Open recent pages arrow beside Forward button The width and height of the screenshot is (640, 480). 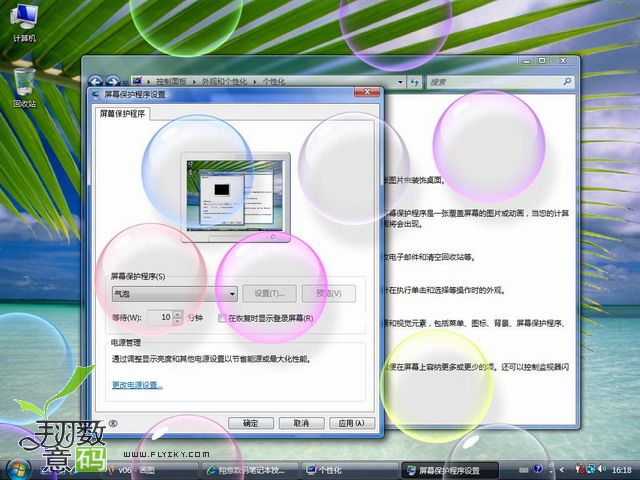click(124, 82)
